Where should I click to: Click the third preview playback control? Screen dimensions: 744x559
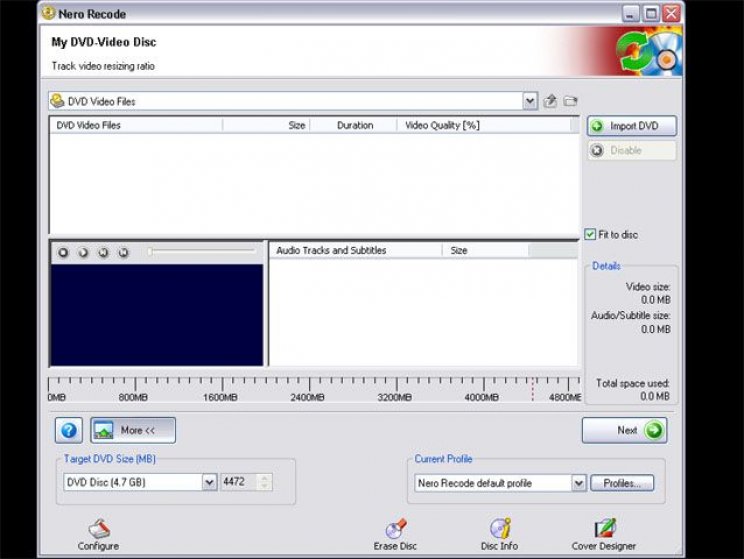pyautogui.click(x=103, y=252)
